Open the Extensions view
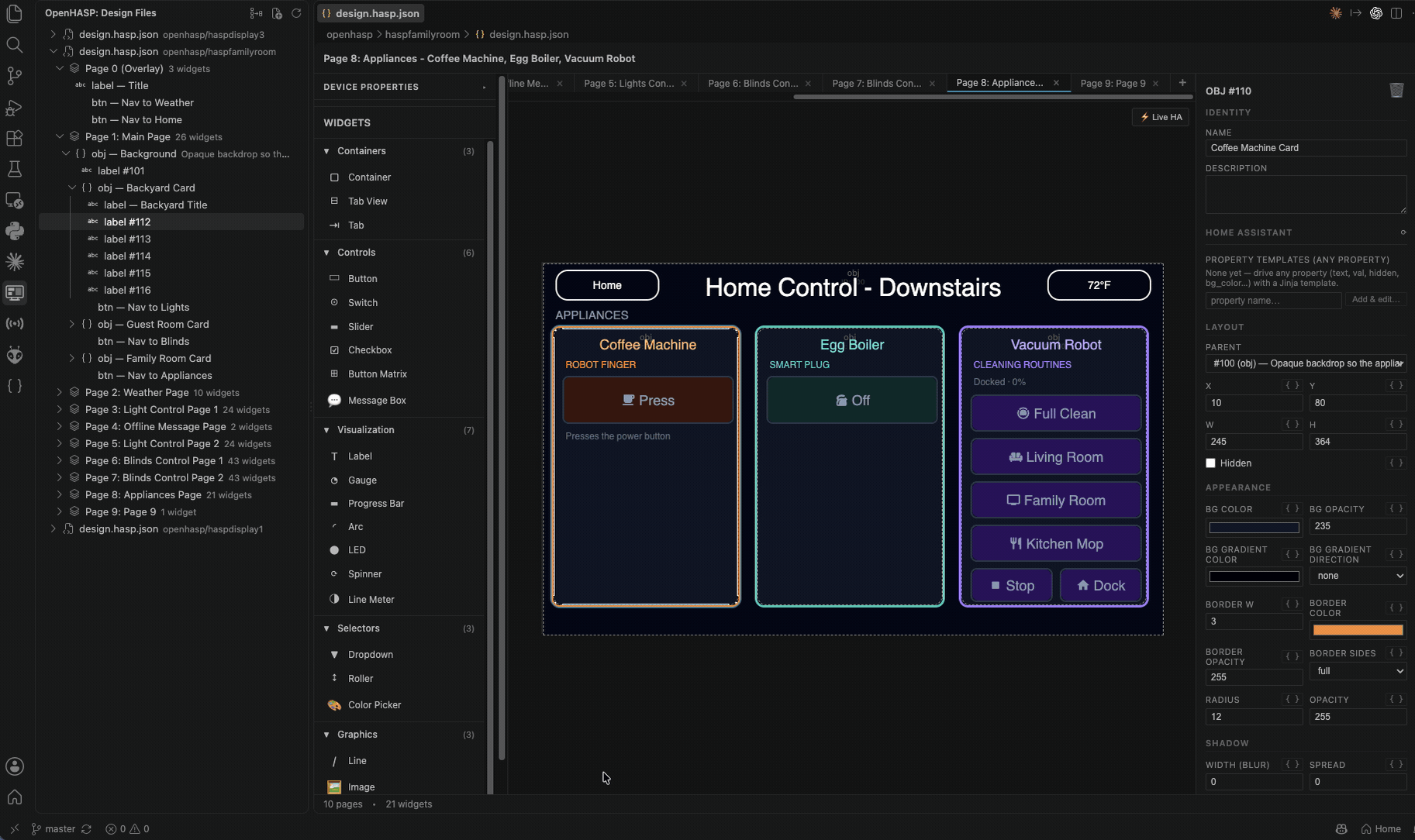This screenshot has height=840, width=1415. click(15, 138)
